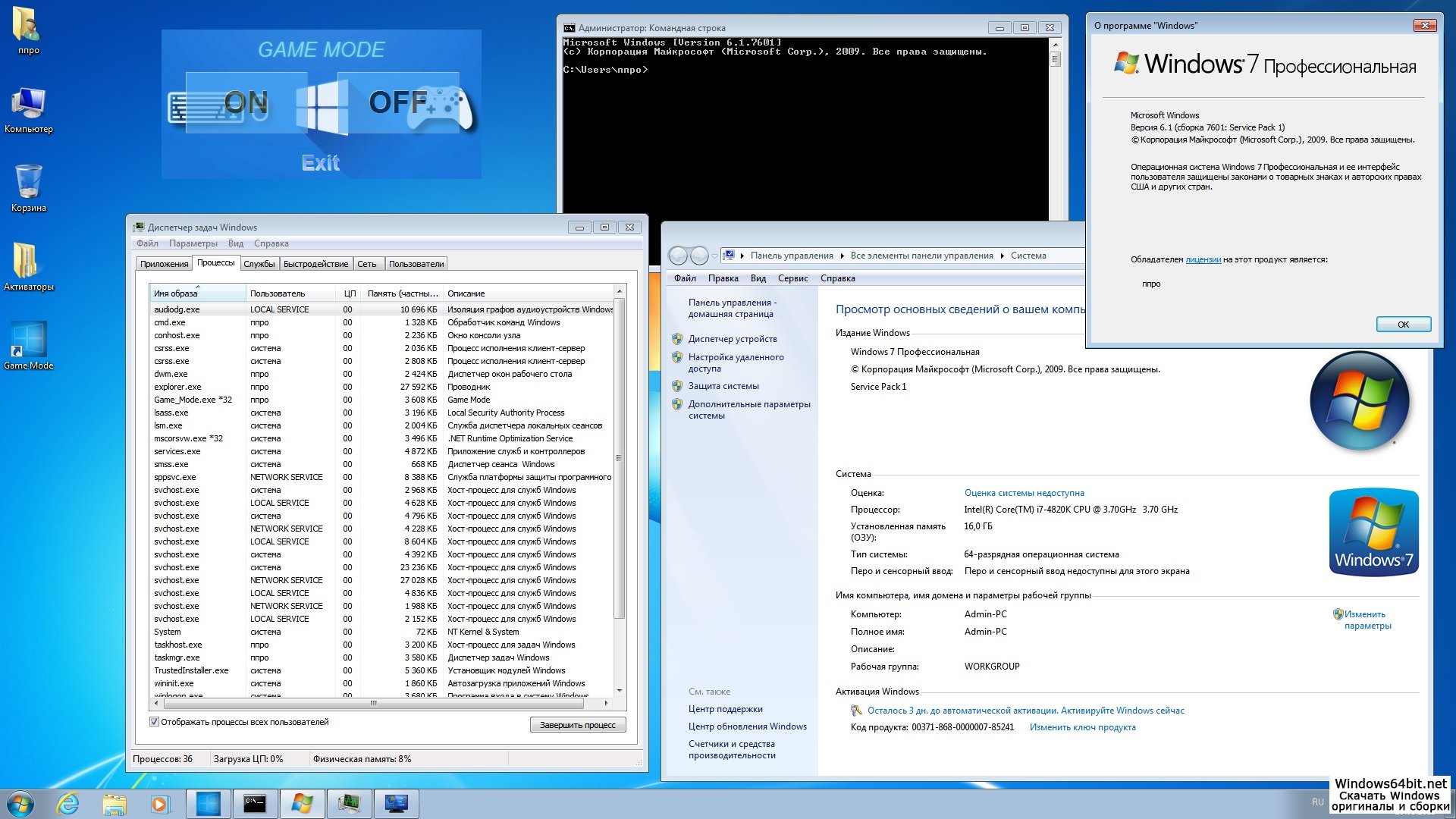This screenshot has width=1456, height=819.
Task: Switch to the Быстродействие tab
Action: coord(315,264)
